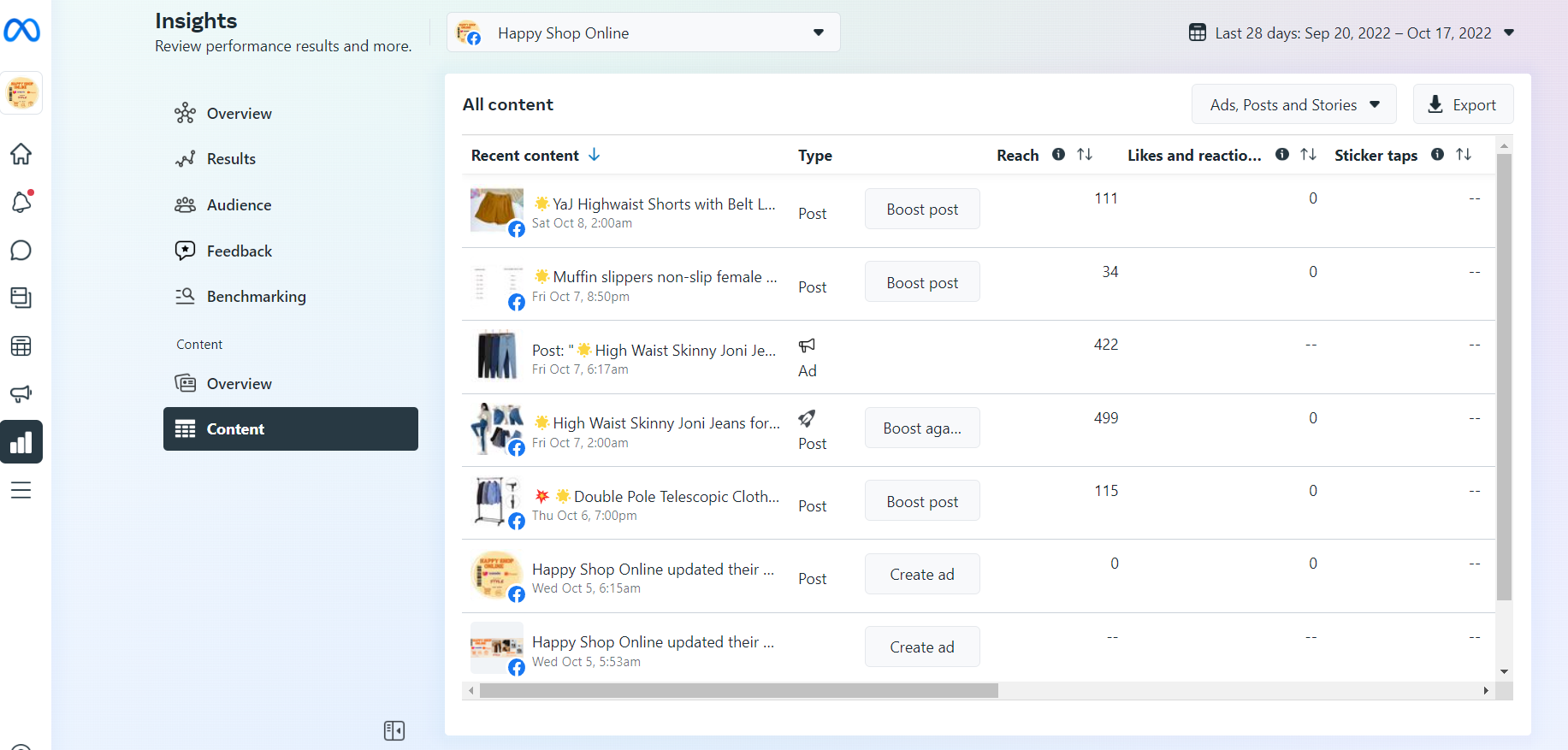Screen dimensions: 1568x750
Task: Open the planner calendar grid icon
Action: pyautogui.click(x=21, y=345)
